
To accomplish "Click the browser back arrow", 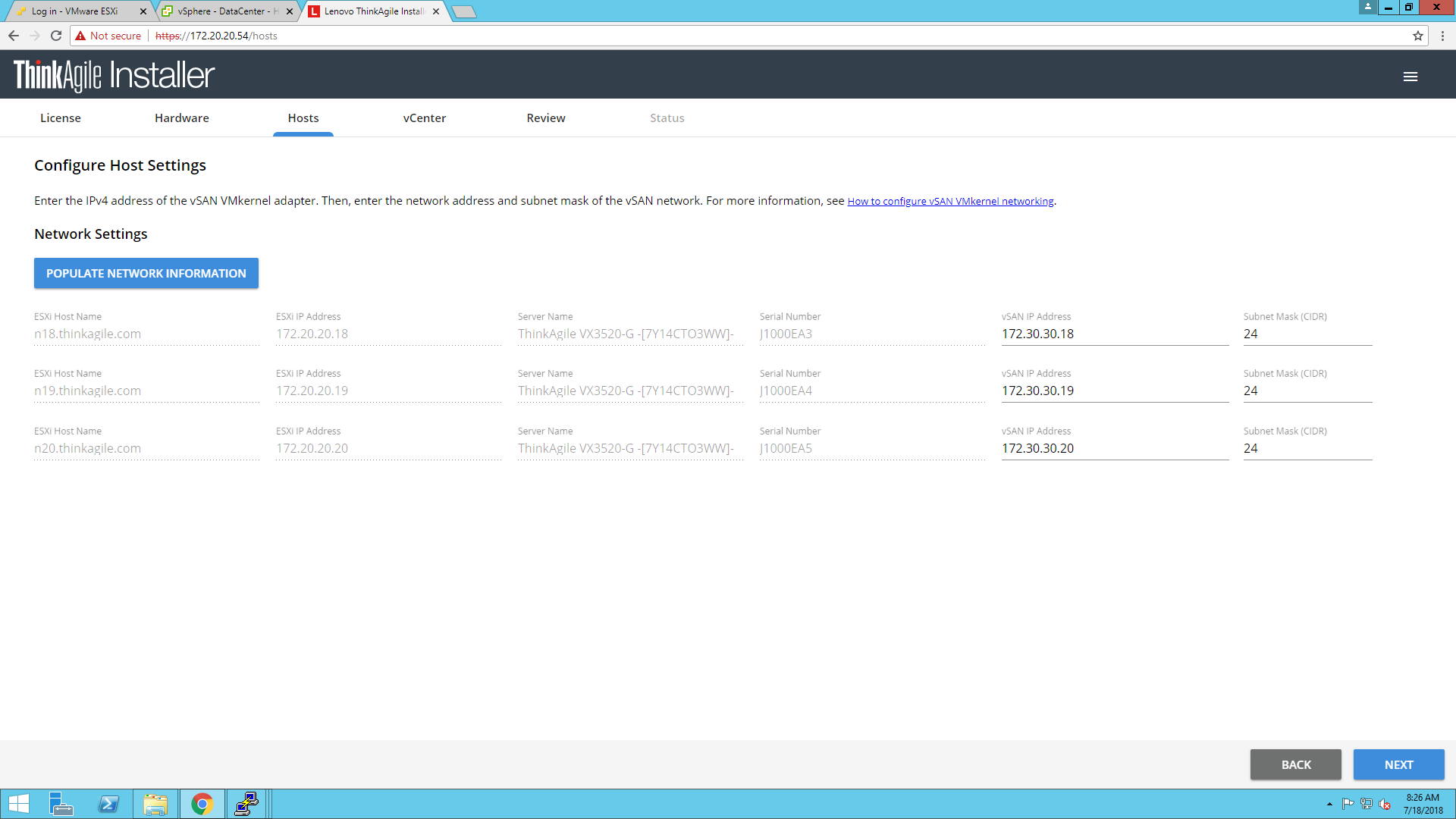I will [14, 36].
